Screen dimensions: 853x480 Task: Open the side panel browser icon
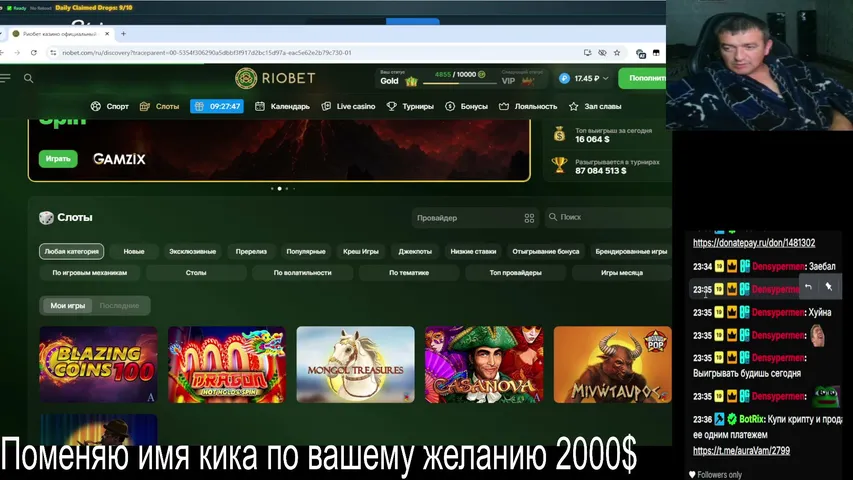click(656, 53)
